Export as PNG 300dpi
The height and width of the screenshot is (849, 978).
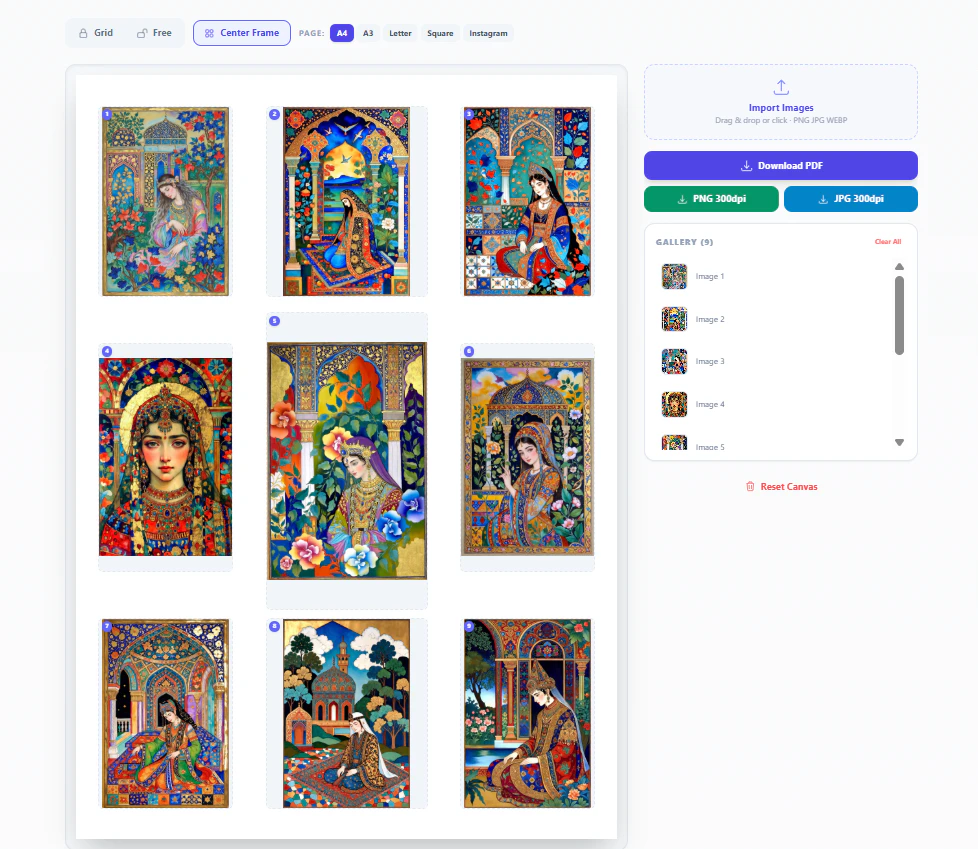(712, 199)
